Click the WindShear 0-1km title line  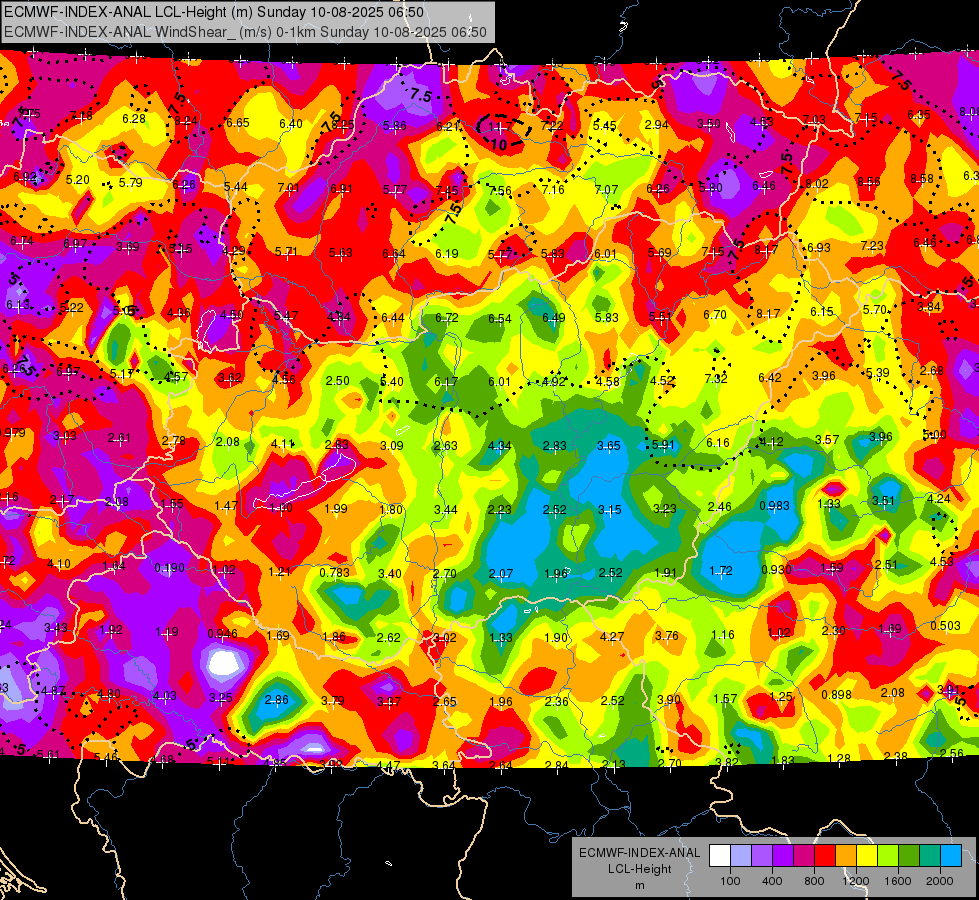tap(245, 32)
